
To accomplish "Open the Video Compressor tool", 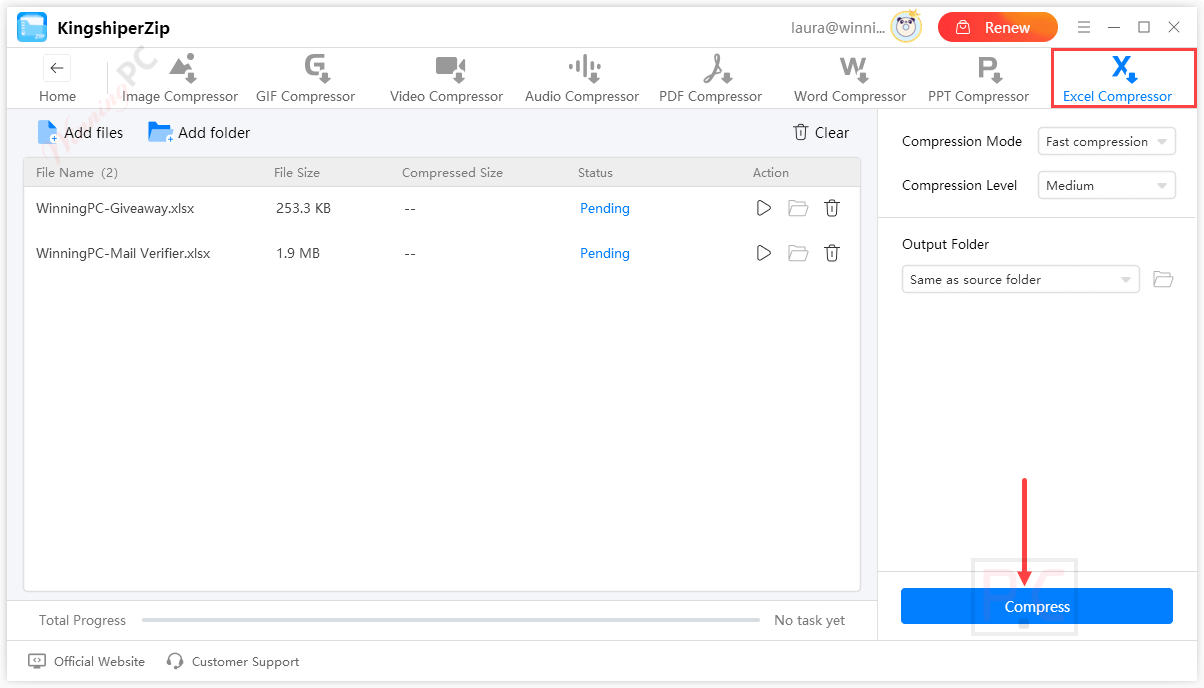I will (x=447, y=80).
